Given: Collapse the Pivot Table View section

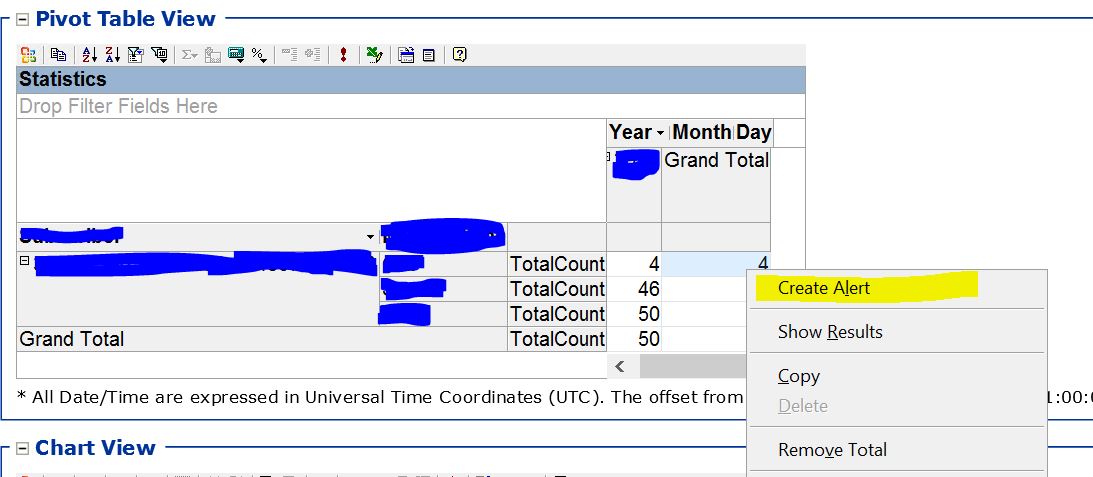Looking at the screenshot, I should [x=22, y=19].
